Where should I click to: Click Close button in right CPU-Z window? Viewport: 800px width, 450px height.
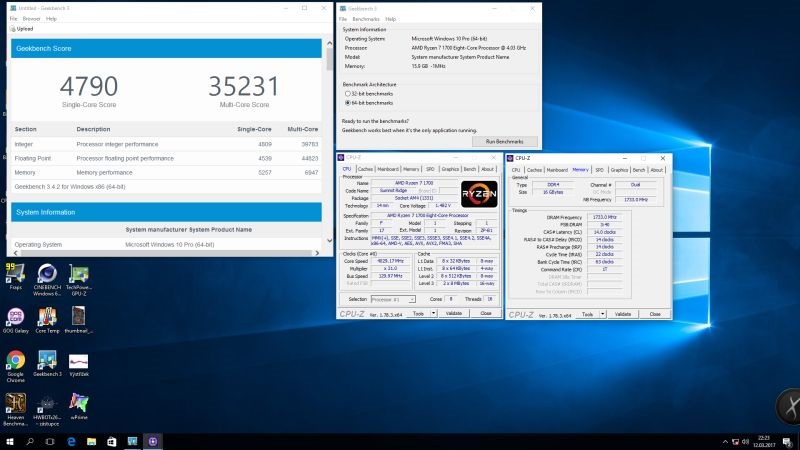[655, 314]
